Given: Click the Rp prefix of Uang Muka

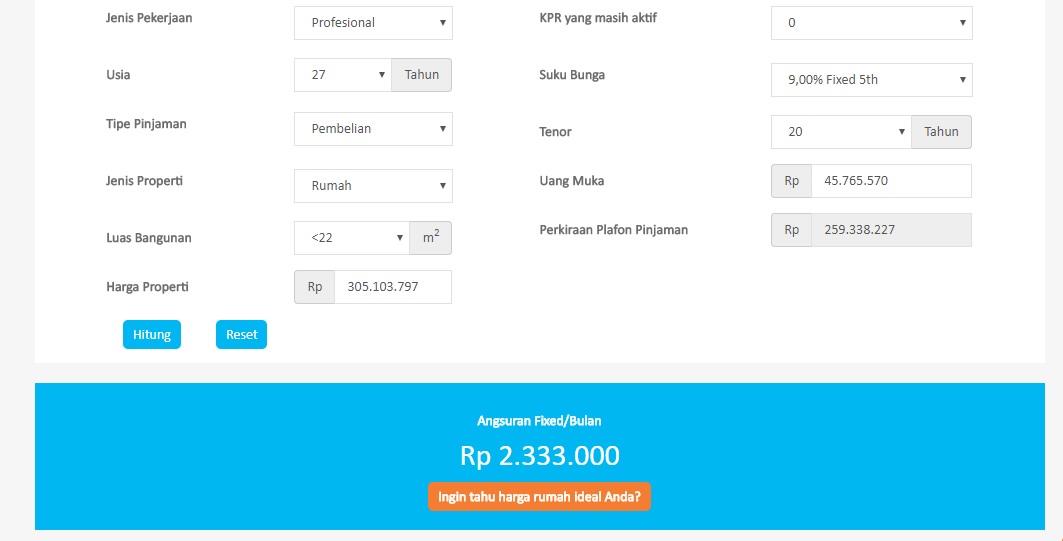Looking at the screenshot, I should (792, 181).
